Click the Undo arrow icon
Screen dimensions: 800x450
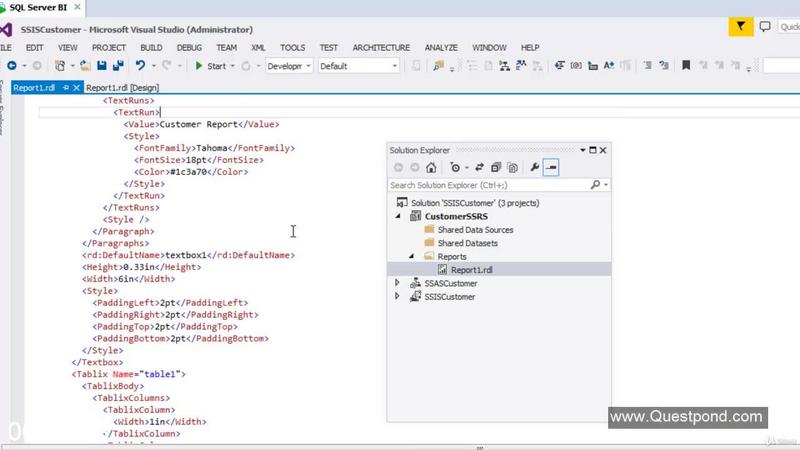pos(140,65)
